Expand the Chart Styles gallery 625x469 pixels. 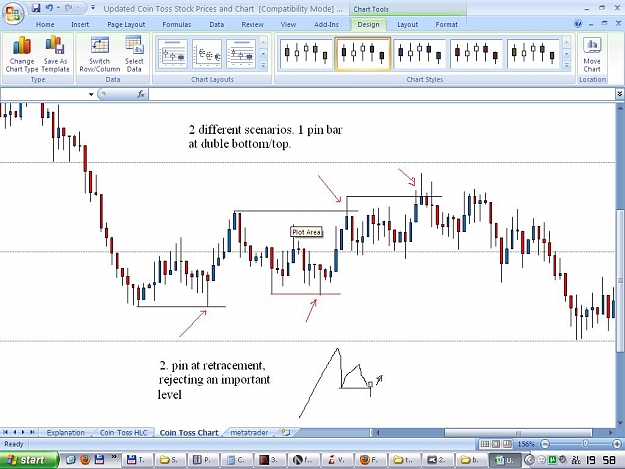click(x=567, y=66)
